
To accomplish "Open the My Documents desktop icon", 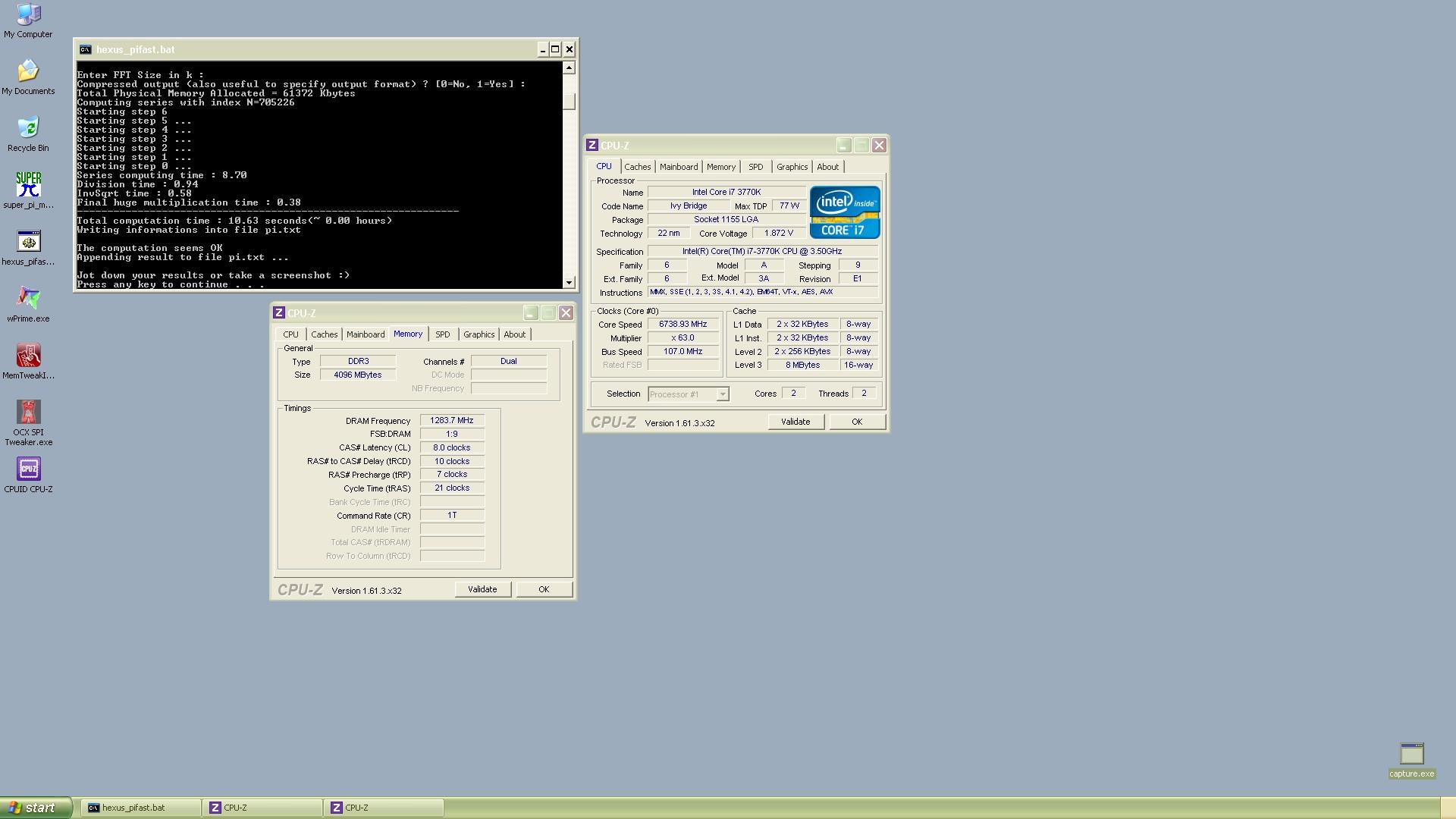I will [28, 77].
